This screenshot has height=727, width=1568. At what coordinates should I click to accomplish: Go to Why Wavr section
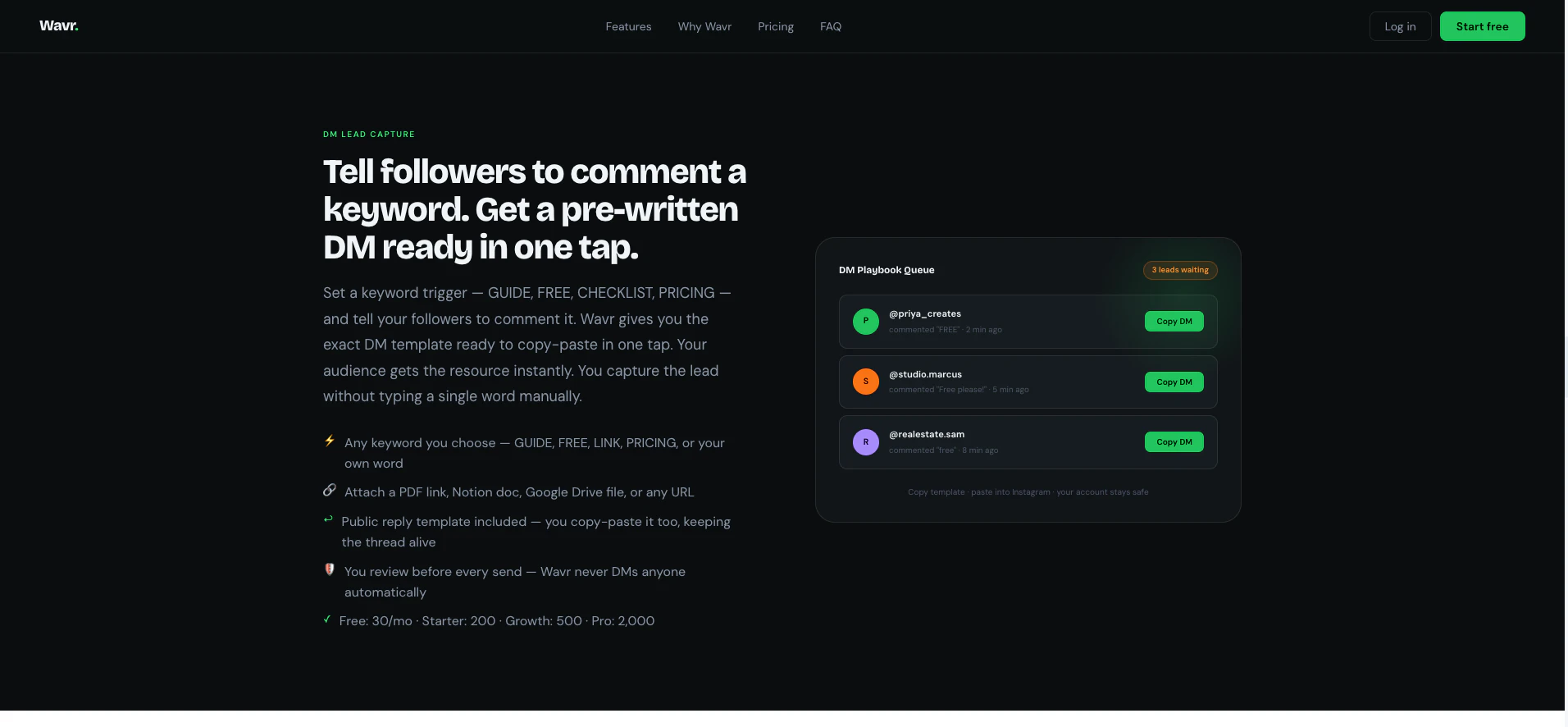tap(704, 26)
